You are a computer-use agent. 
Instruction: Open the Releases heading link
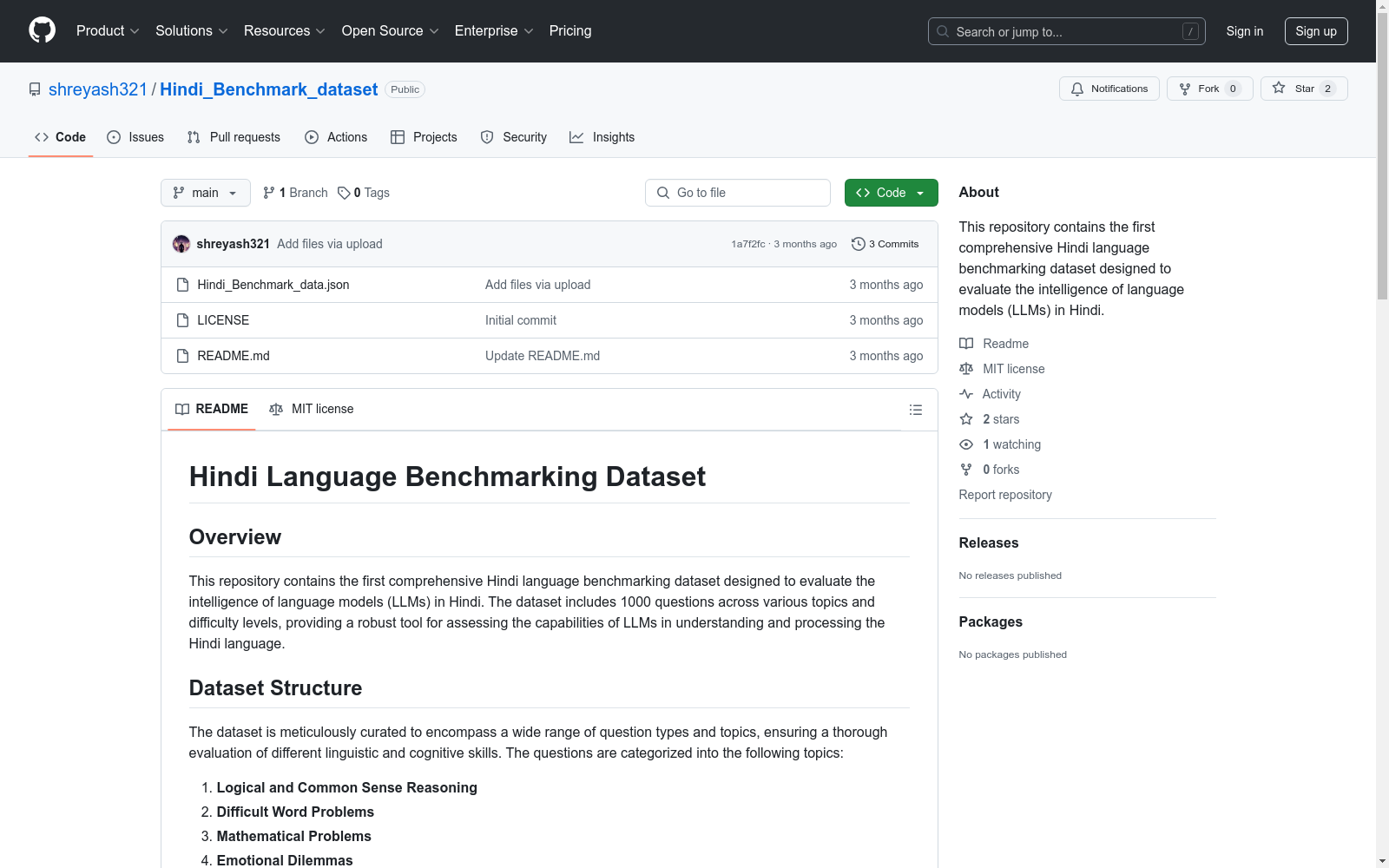click(989, 542)
